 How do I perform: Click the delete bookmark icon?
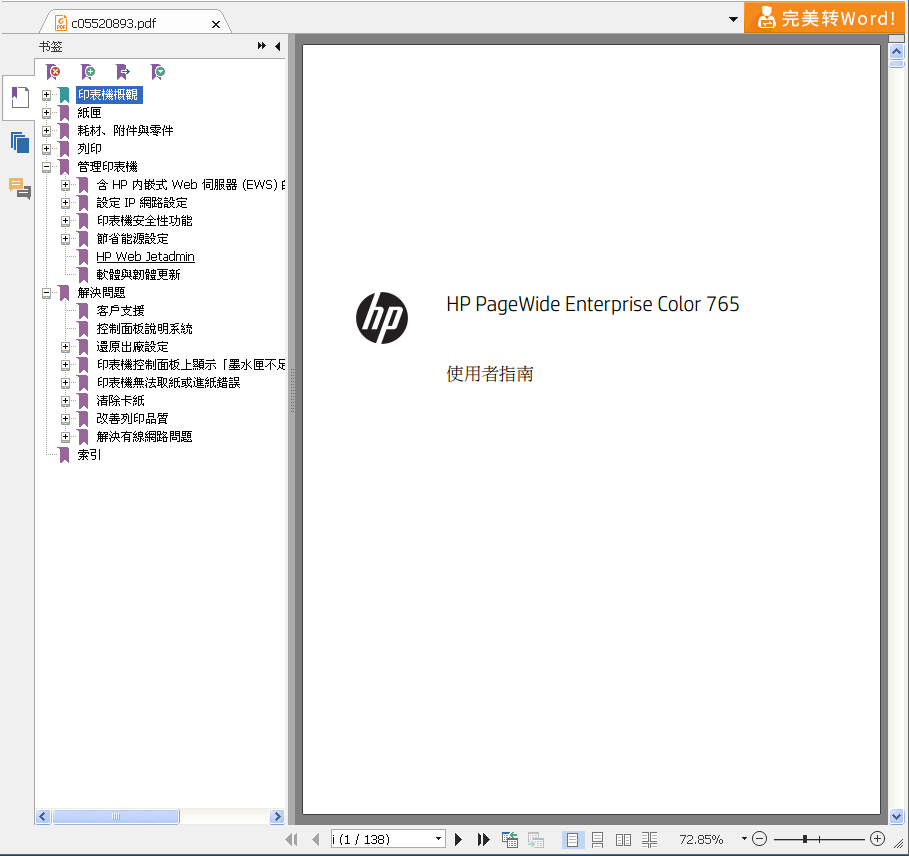[53, 72]
